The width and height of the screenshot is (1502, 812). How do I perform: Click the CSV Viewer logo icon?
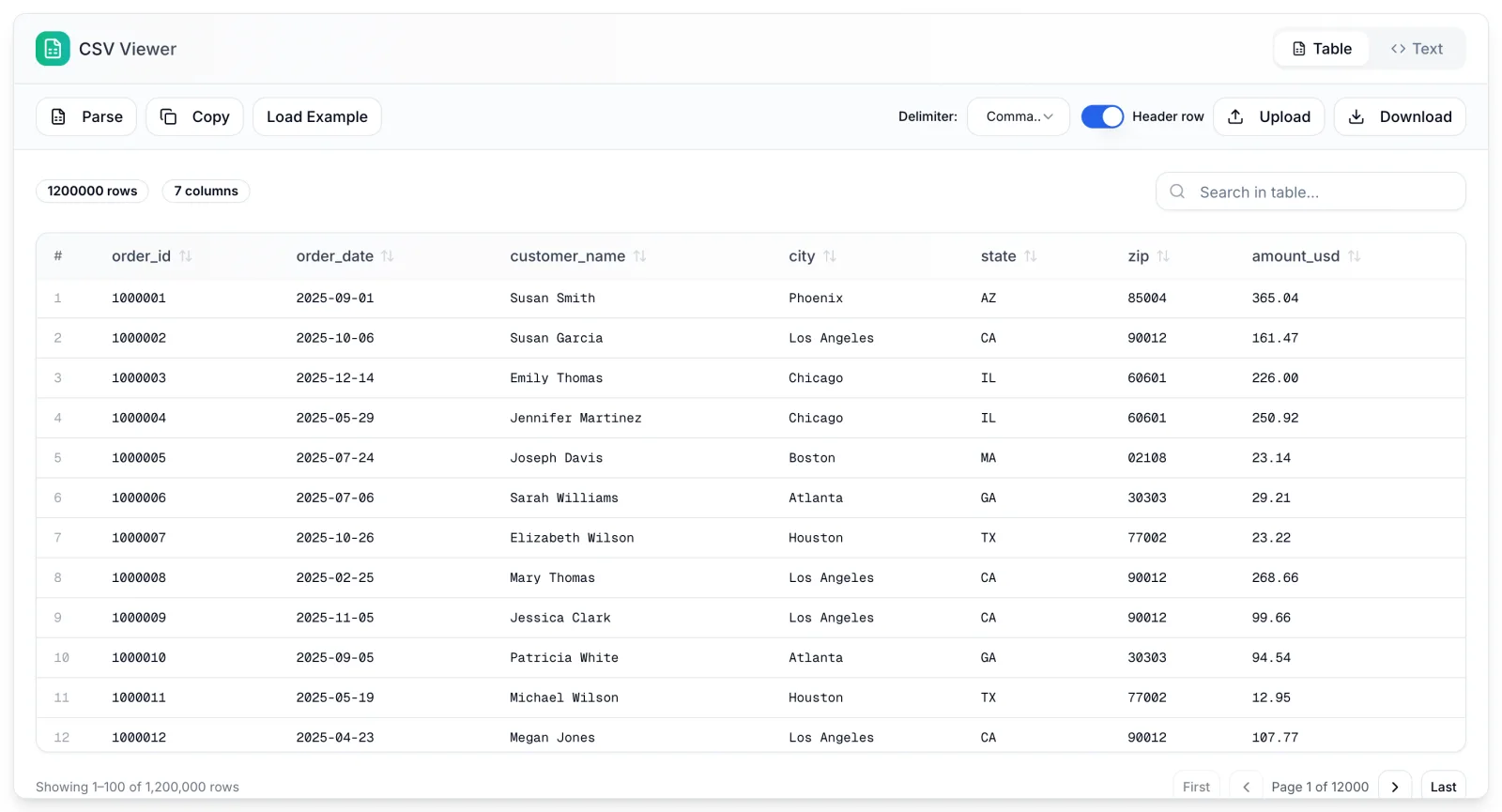53,49
